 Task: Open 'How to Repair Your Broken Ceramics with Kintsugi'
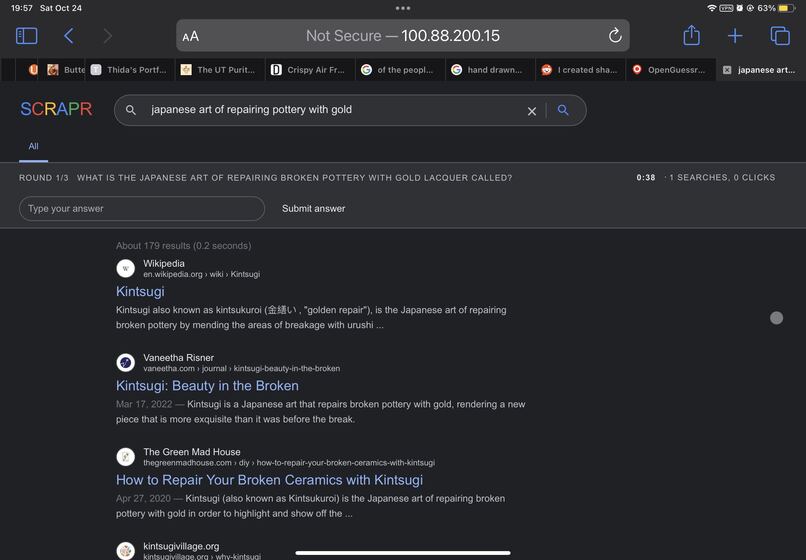[269, 480]
